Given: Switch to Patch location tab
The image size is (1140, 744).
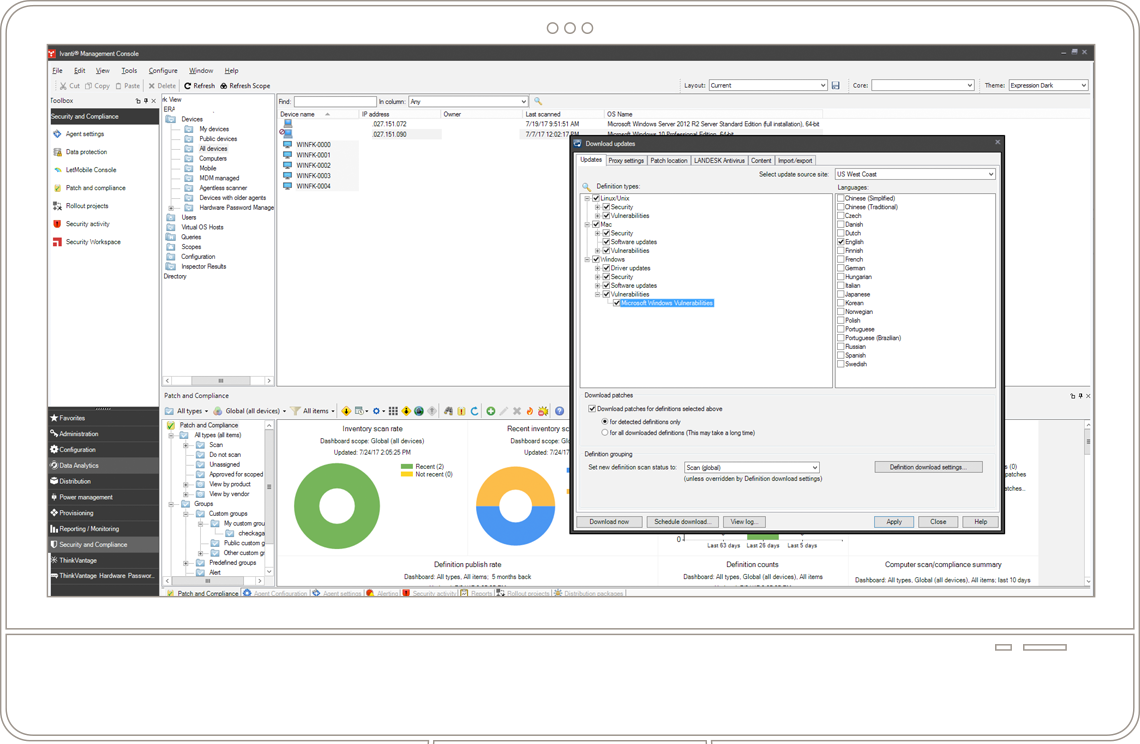Looking at the screenshot, I should (669, 161).
